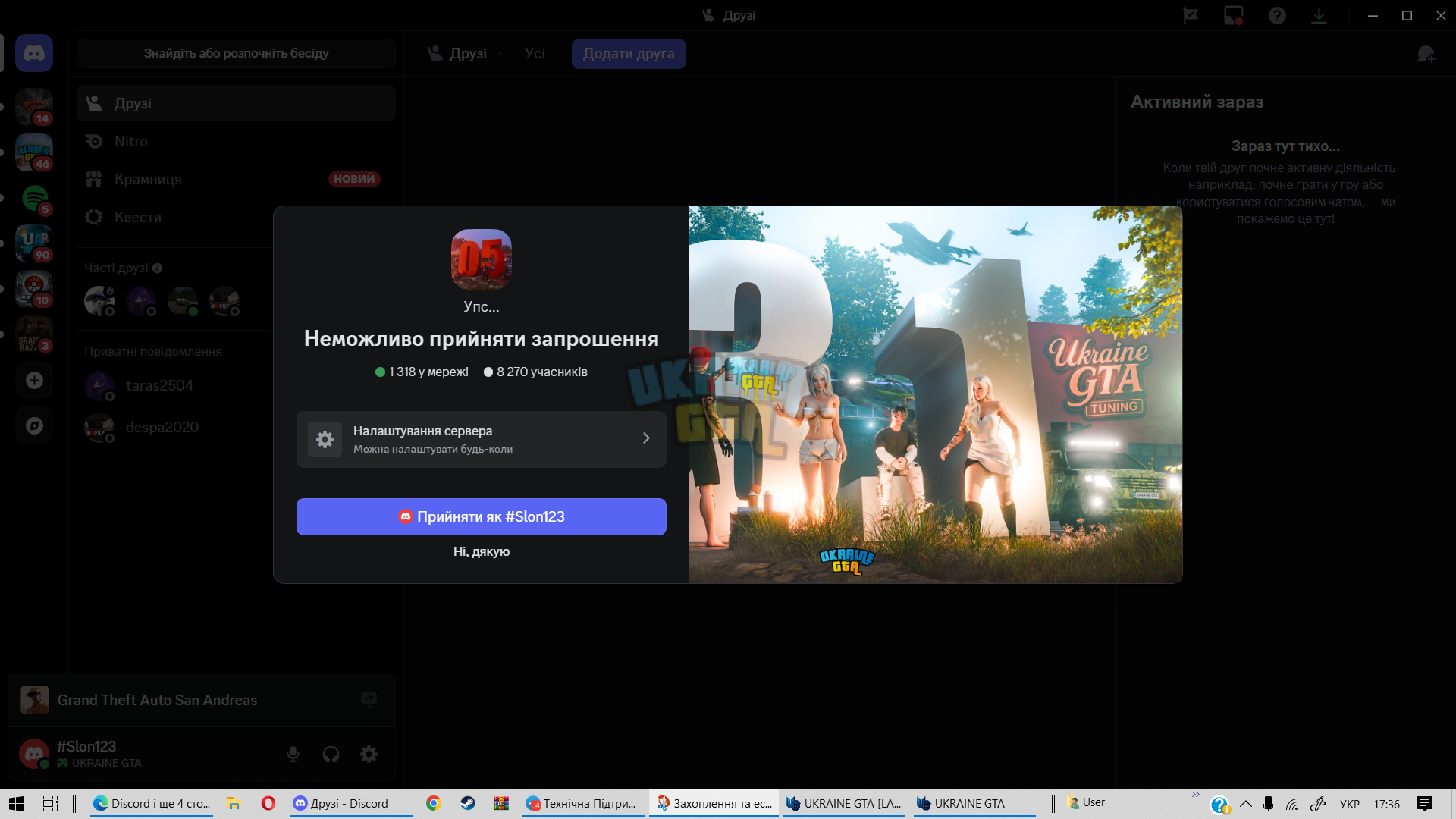The width and height of the screenshot is (1456, 819).
Task: Open the help question mark icon
Action: click(1277, 15)
